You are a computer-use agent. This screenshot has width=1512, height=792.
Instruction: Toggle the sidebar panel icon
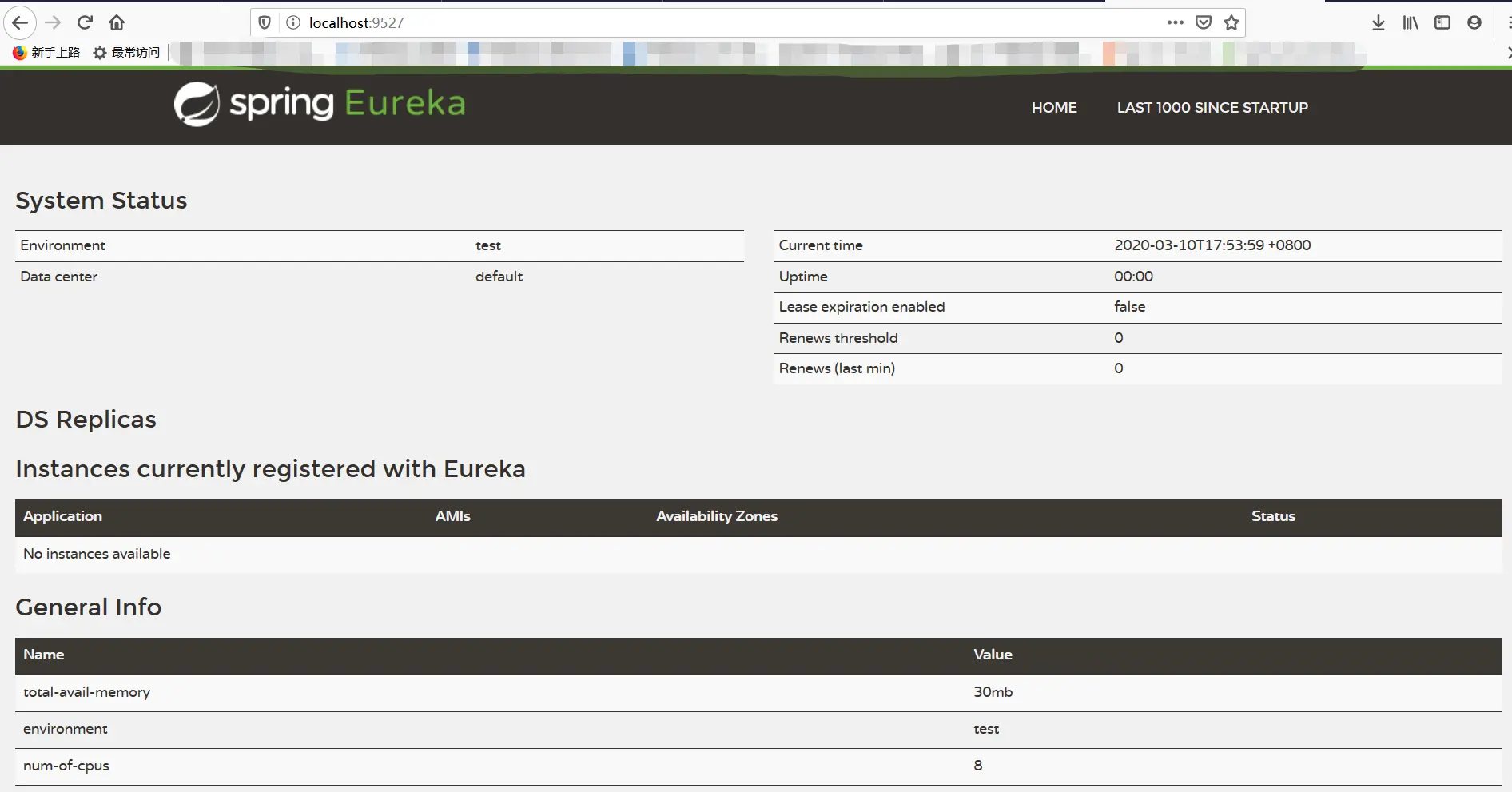tap(1442, 22)
